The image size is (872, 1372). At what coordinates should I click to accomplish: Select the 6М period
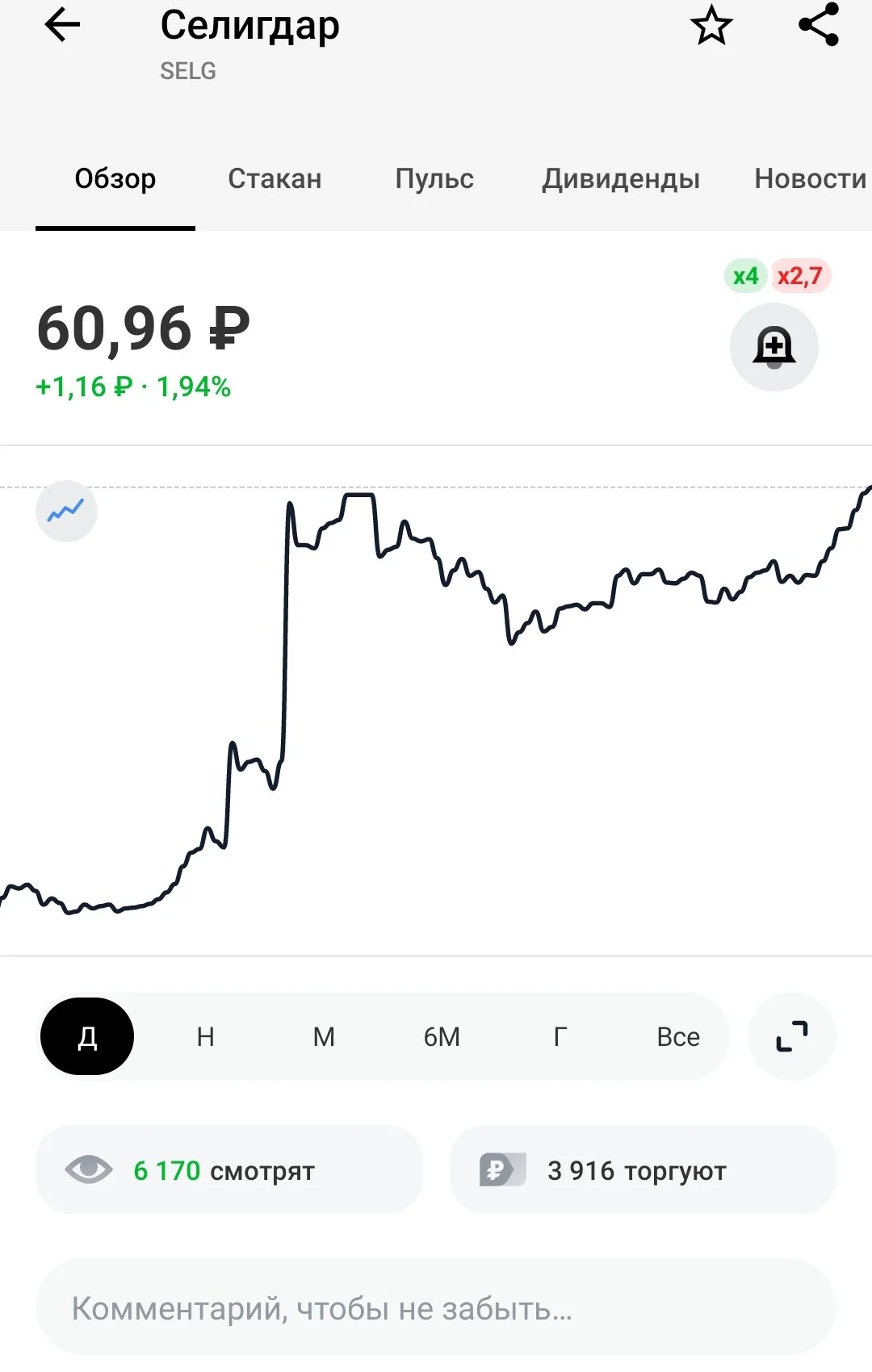click(x=442, y=1036)
